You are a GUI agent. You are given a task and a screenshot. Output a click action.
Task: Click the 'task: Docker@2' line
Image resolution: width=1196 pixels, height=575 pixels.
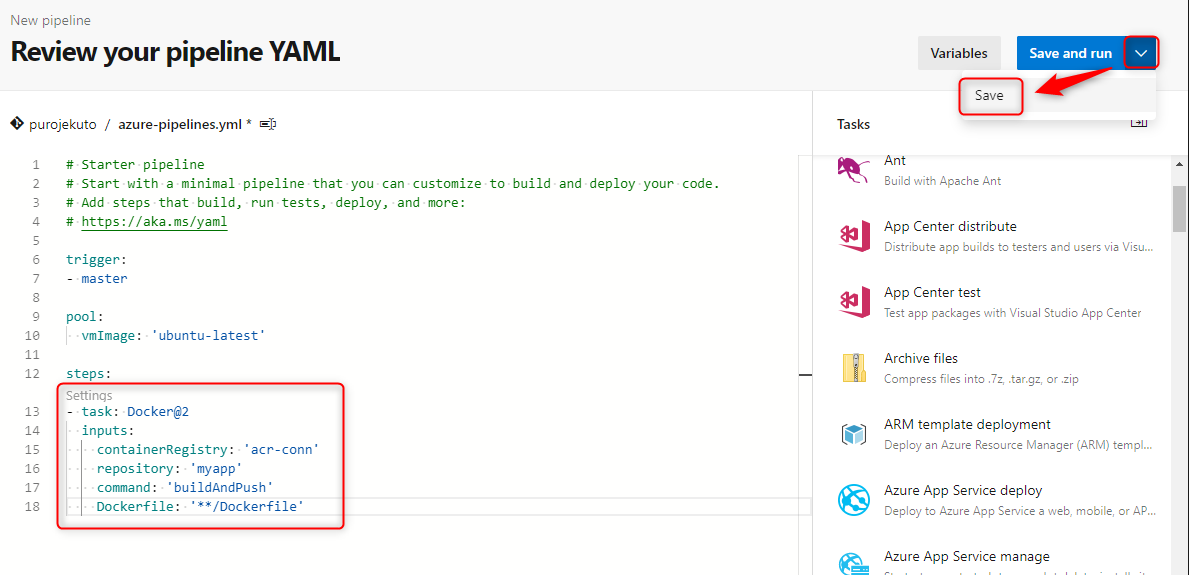127,411
